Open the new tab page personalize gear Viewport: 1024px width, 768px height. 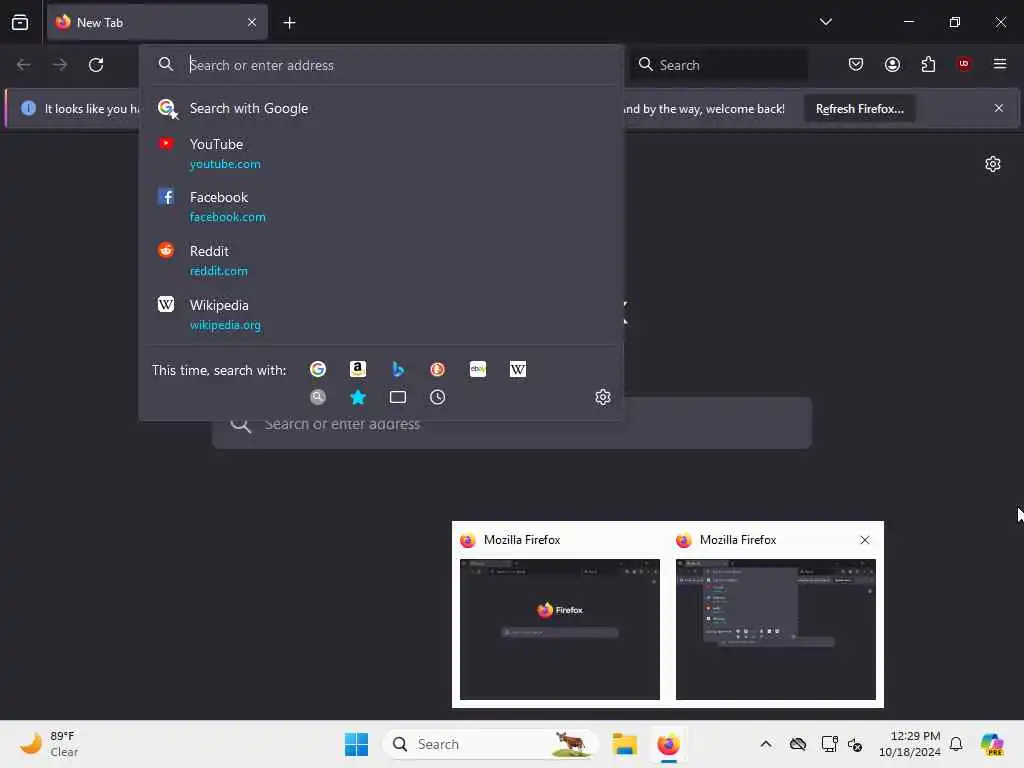click(x=993, y=164)
